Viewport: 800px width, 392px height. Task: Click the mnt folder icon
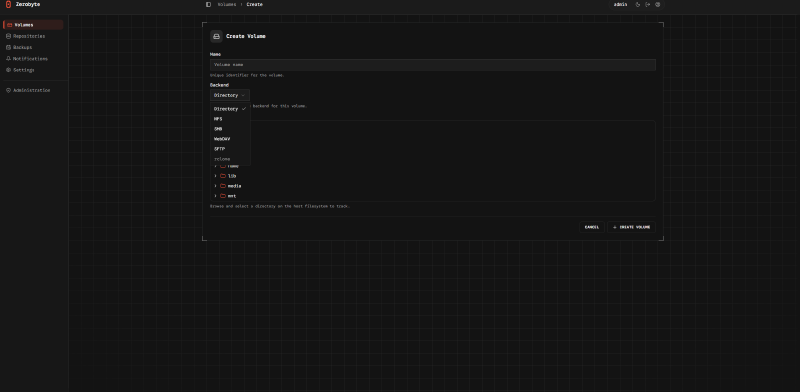(223, 196)
